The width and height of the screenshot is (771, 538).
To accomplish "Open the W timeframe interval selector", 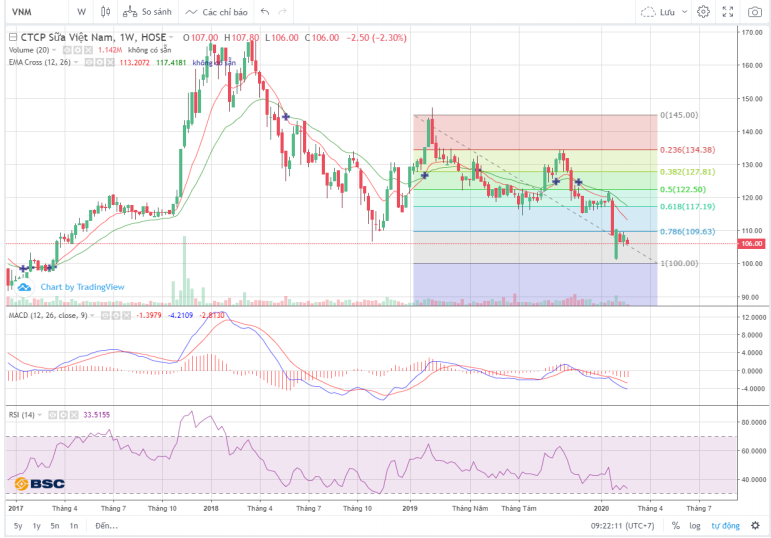I will click(82, 12).
